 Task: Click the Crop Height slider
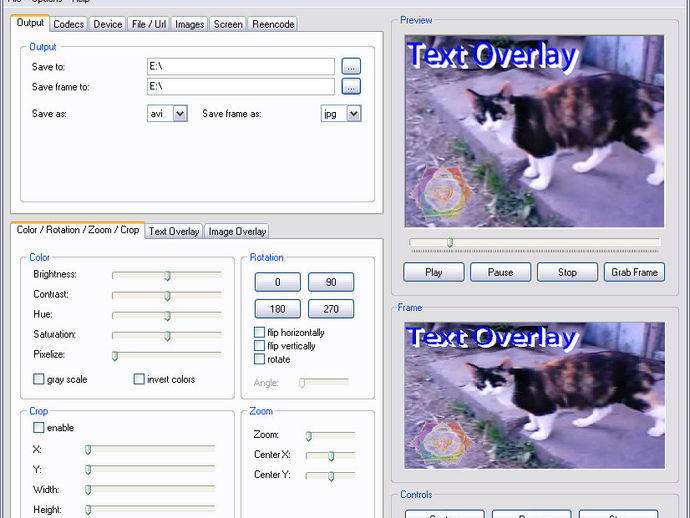tap(150, 510)
